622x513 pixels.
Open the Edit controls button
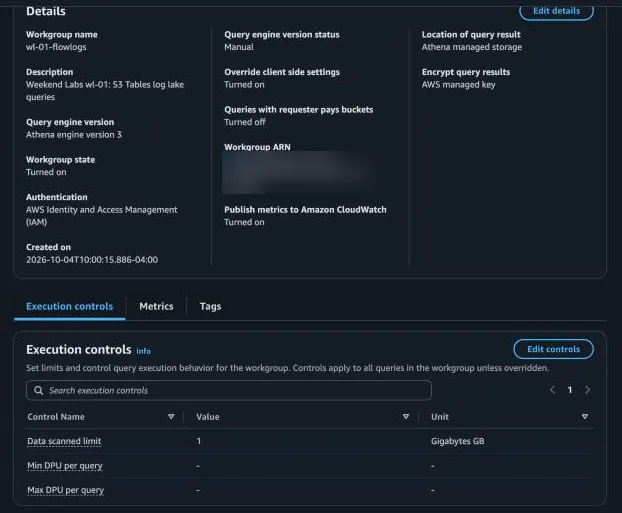pyautogui.click(x=553, y=349)
